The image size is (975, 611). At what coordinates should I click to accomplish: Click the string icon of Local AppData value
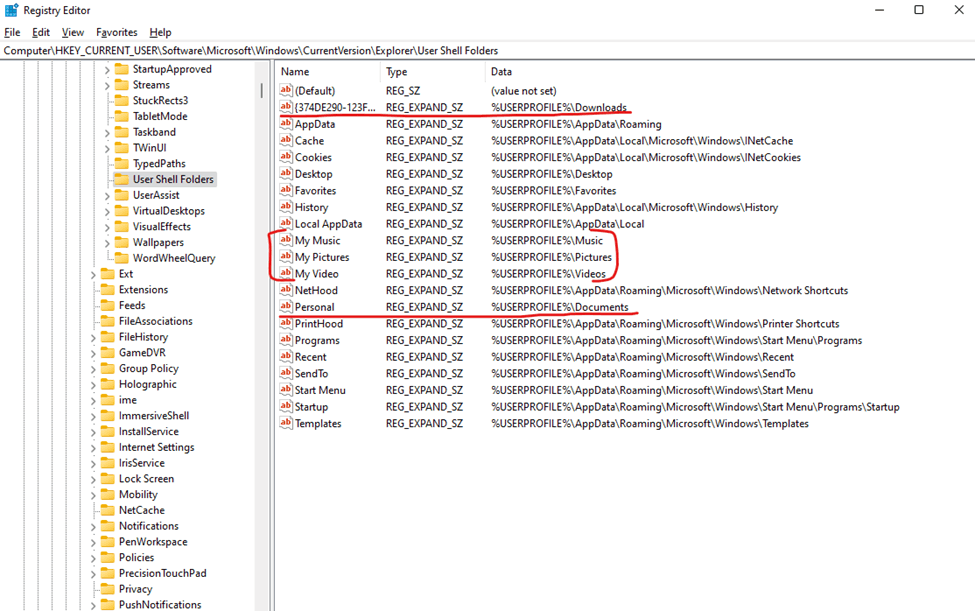(x=285, y=223)
